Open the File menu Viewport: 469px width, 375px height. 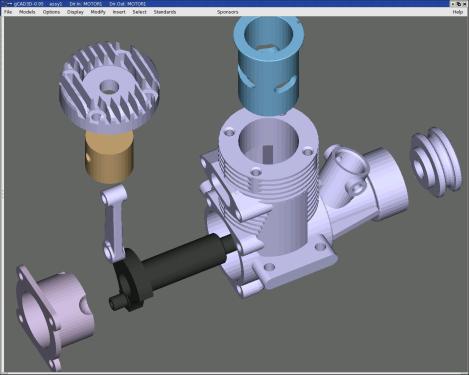pos(8,12)
